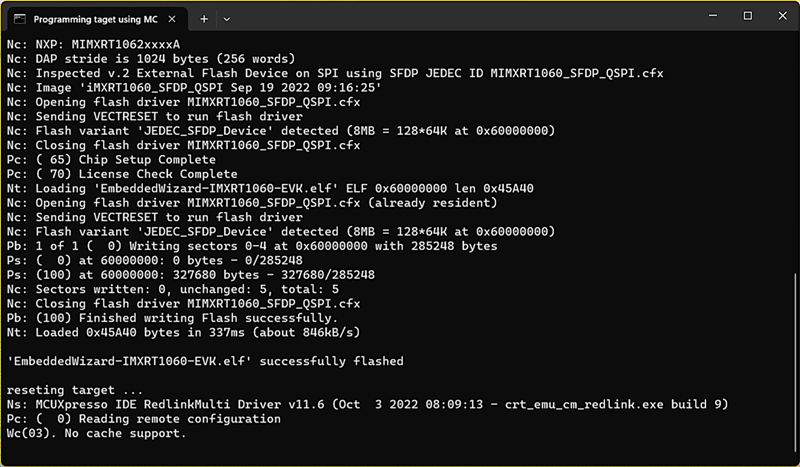
Task: Click the 'Chip Setup Complete' line
Action: (x=110, y=159)
